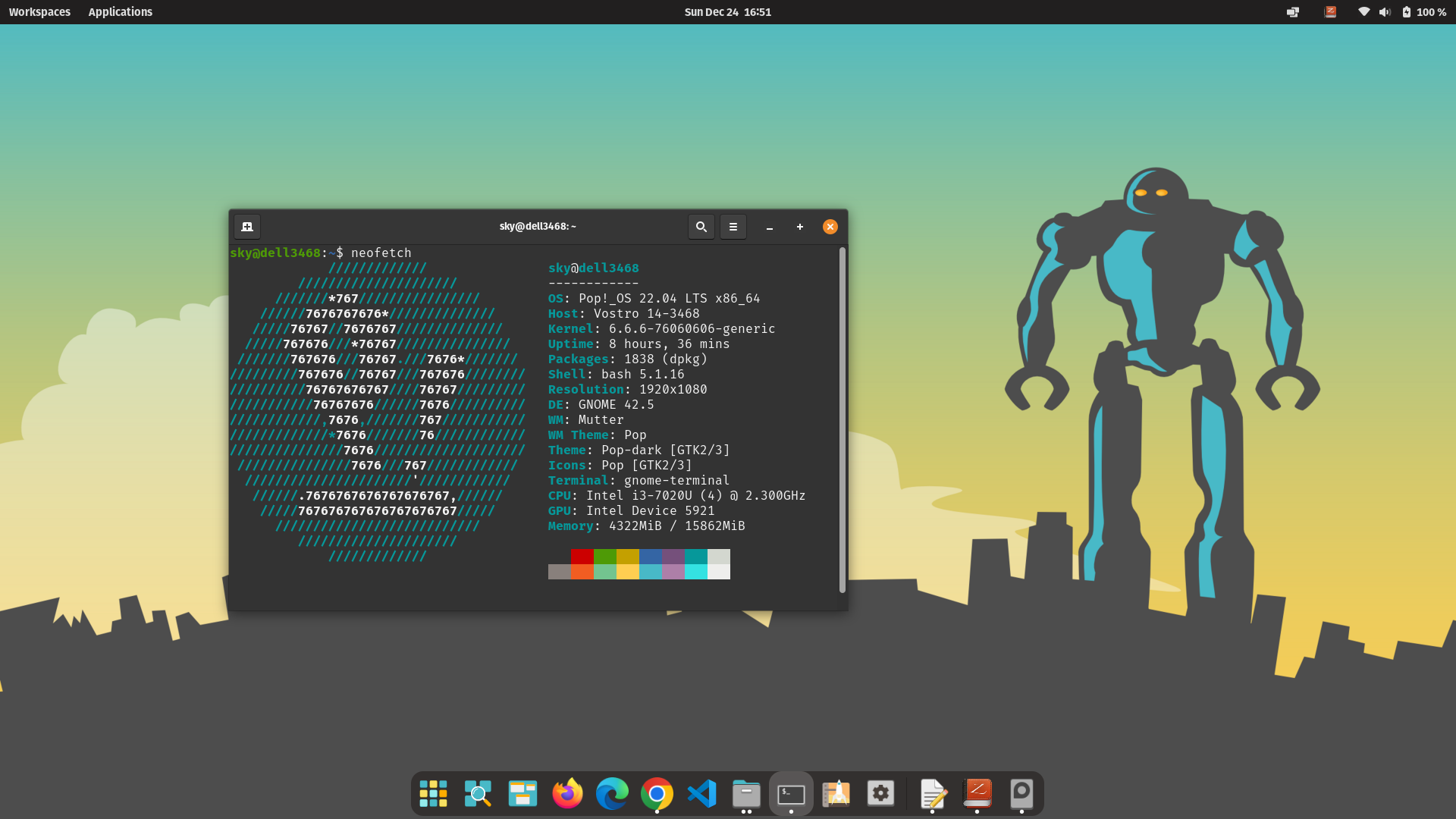Open the red Z book app in dock
This screenshot has width=1456, height=819.
tap(977, 793)
